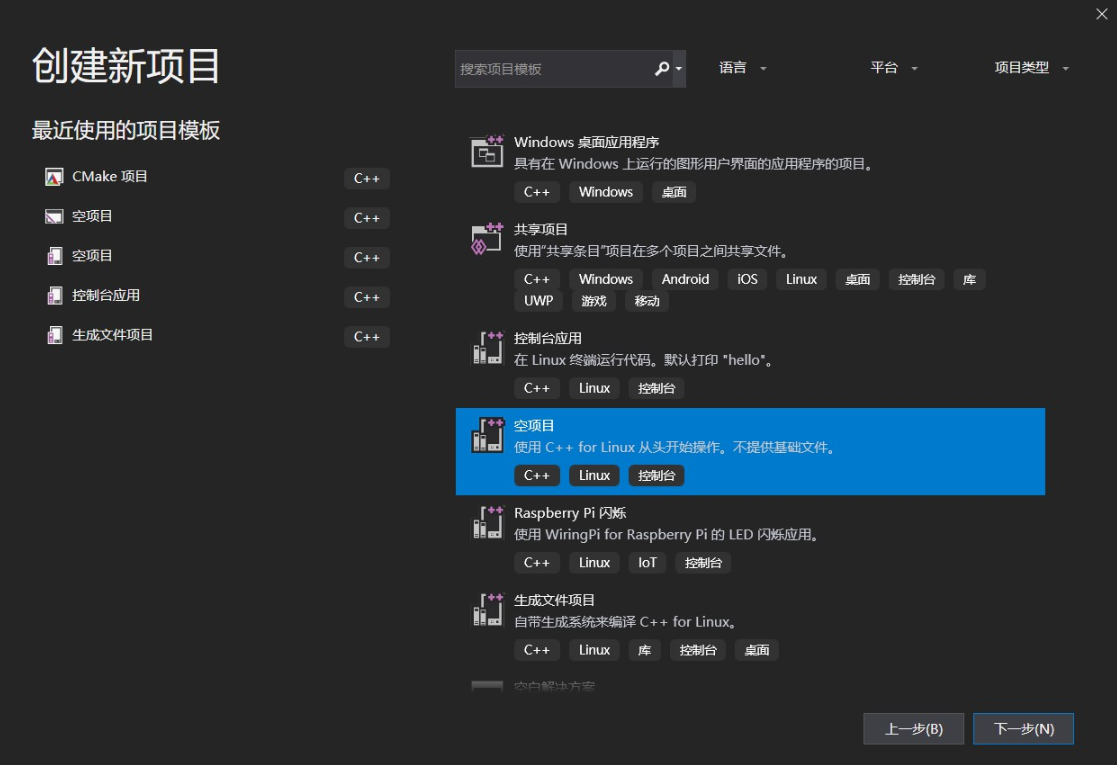Click the 控制台应用 Linux template icon
The width and height of the screenshot is (1117, 765).
[x=487, y=348]
